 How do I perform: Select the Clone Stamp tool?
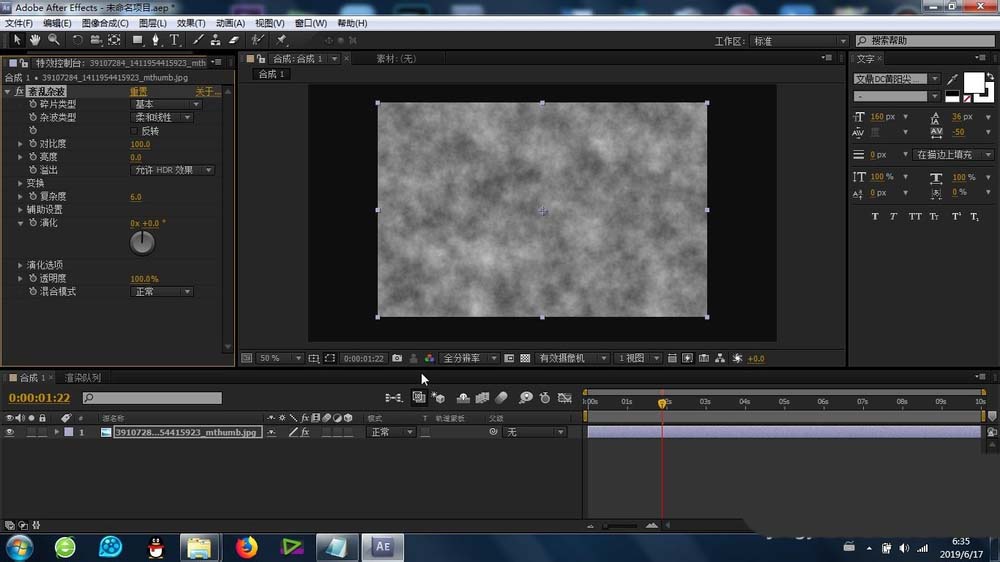(x=215, y=40)
